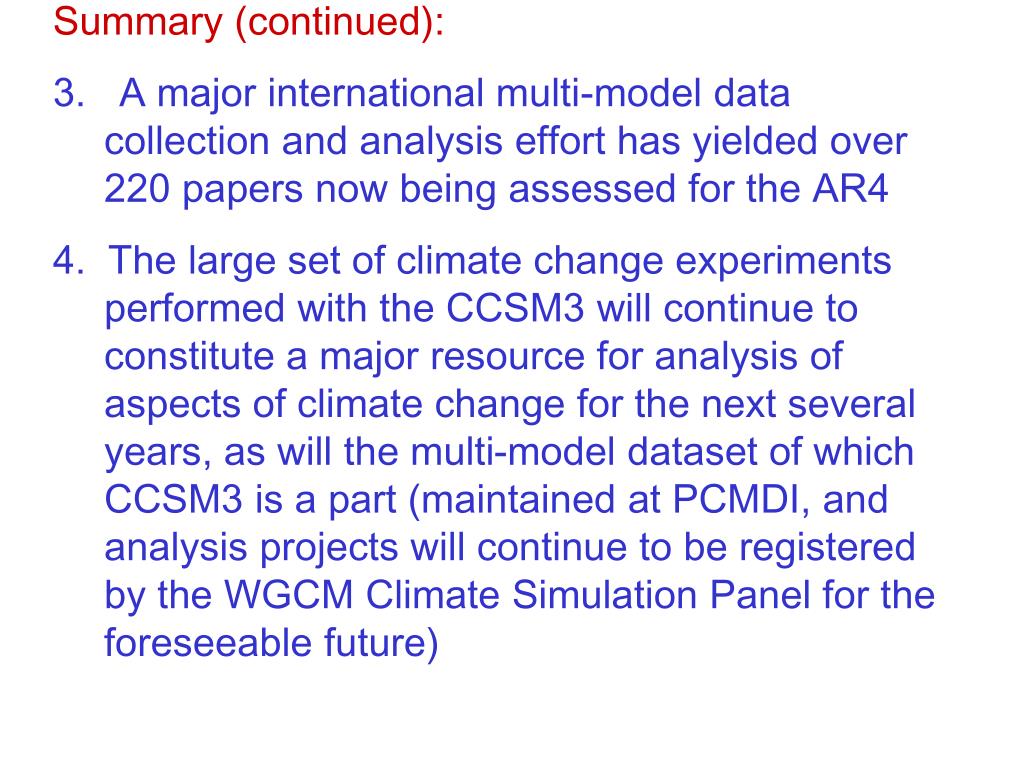
Task: Click the words 'foreseeable future)'
Action: pos(272,643)
